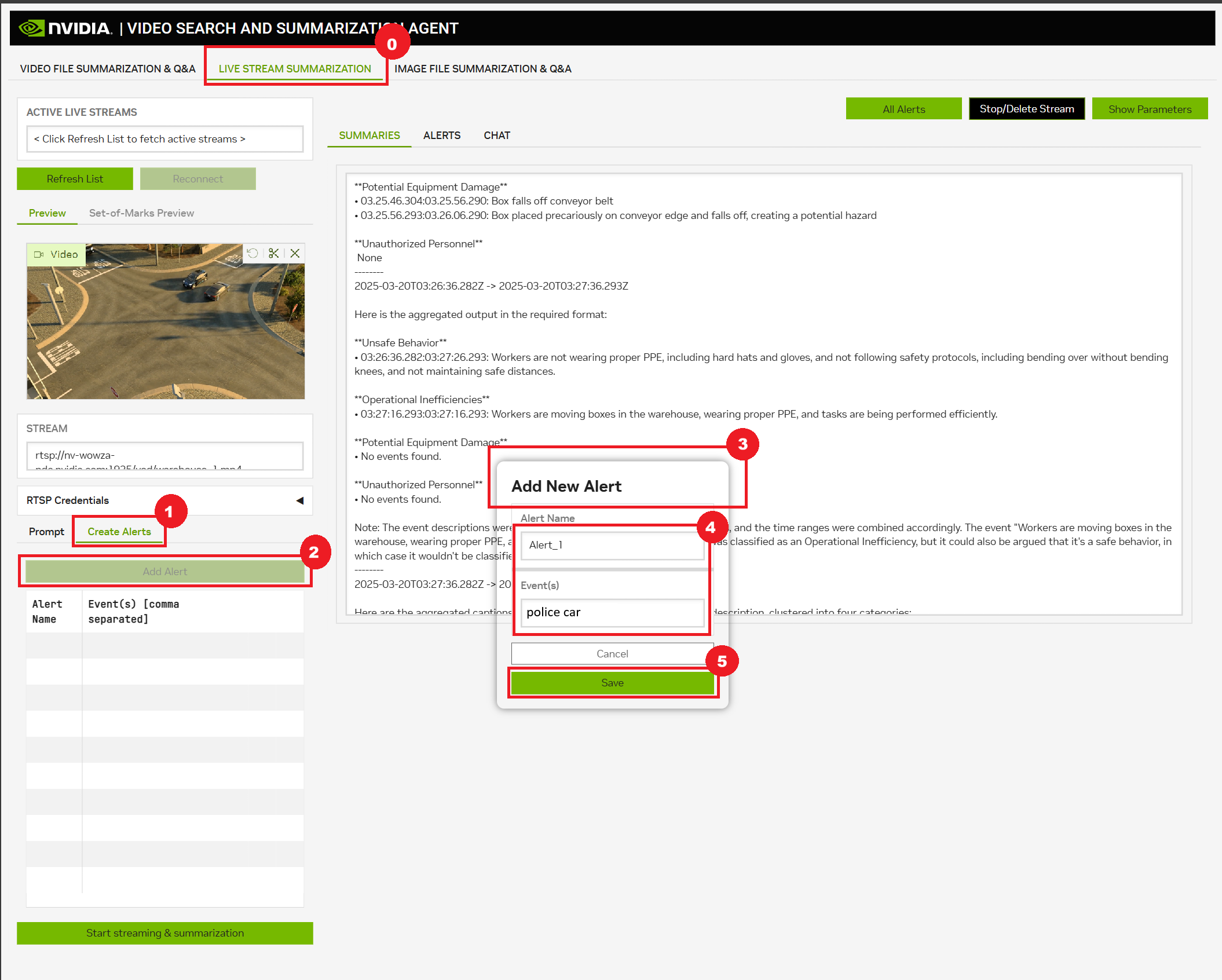Reset the video preview via the undo icon
Image resolution: width=1222 pixels, height=980 pixels.
point(252,253)
